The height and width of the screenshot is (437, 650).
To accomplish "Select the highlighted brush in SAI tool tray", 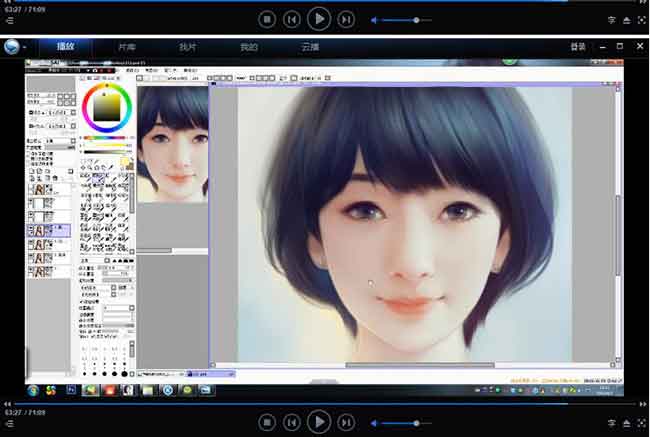I will tap(98, 179).
